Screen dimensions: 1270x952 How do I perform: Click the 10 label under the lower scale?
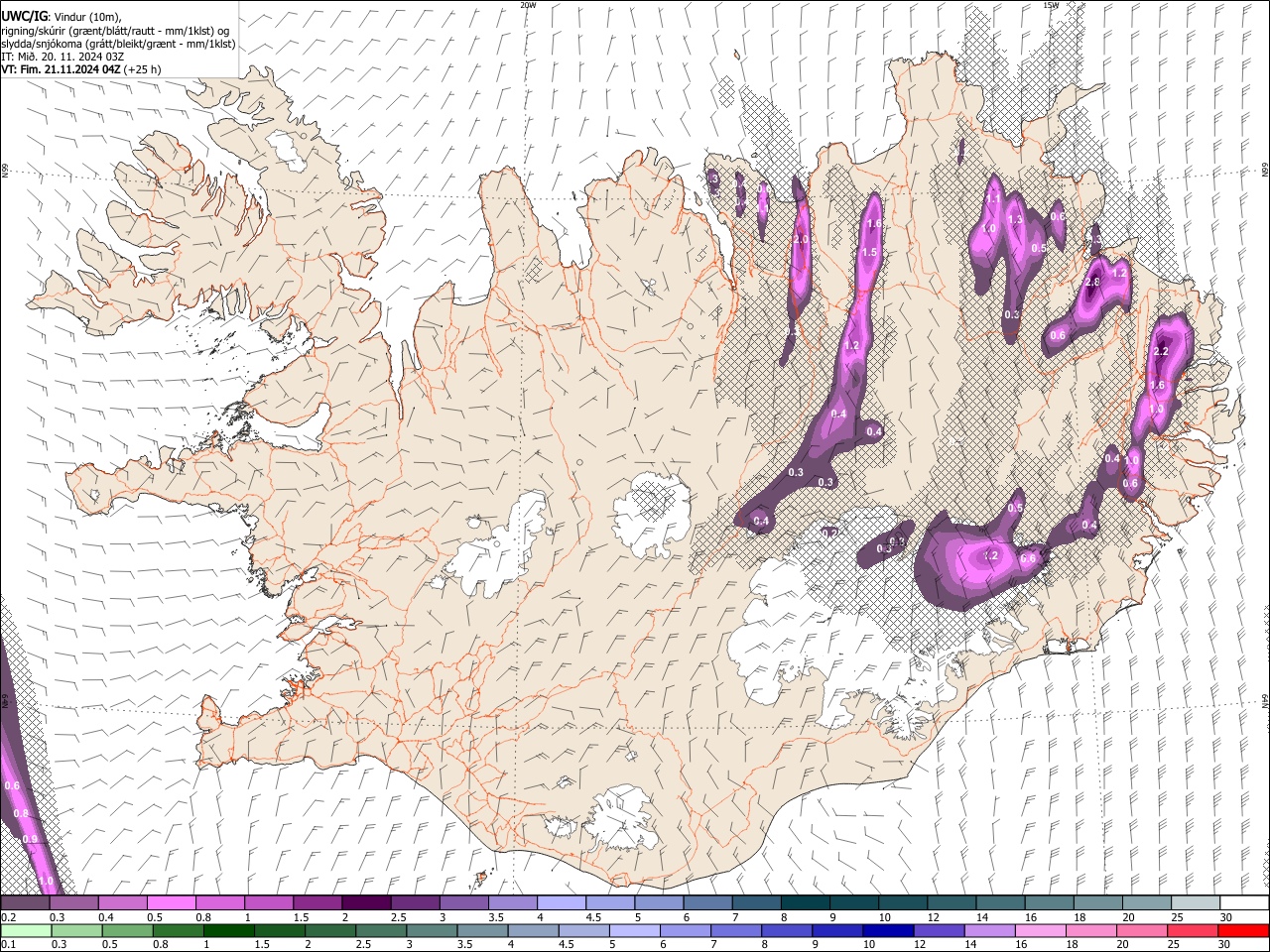point(869,945)
